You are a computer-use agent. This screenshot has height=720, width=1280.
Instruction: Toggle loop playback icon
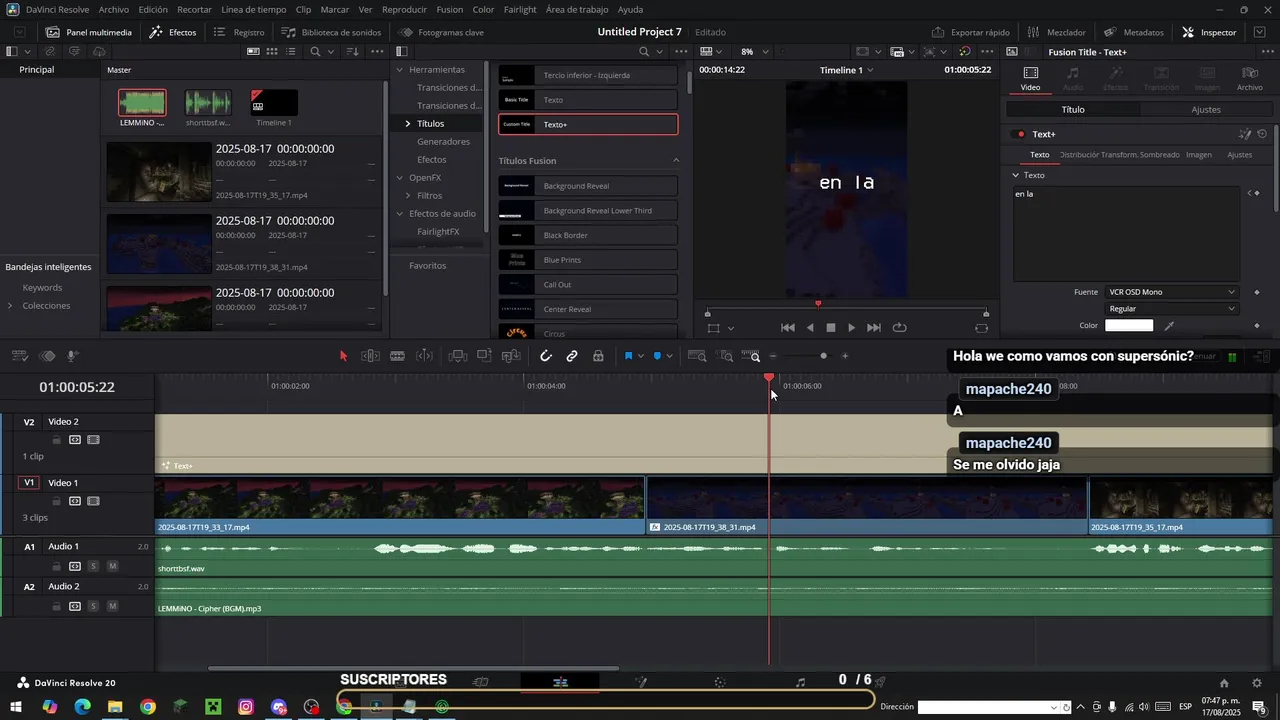(899, 328)
